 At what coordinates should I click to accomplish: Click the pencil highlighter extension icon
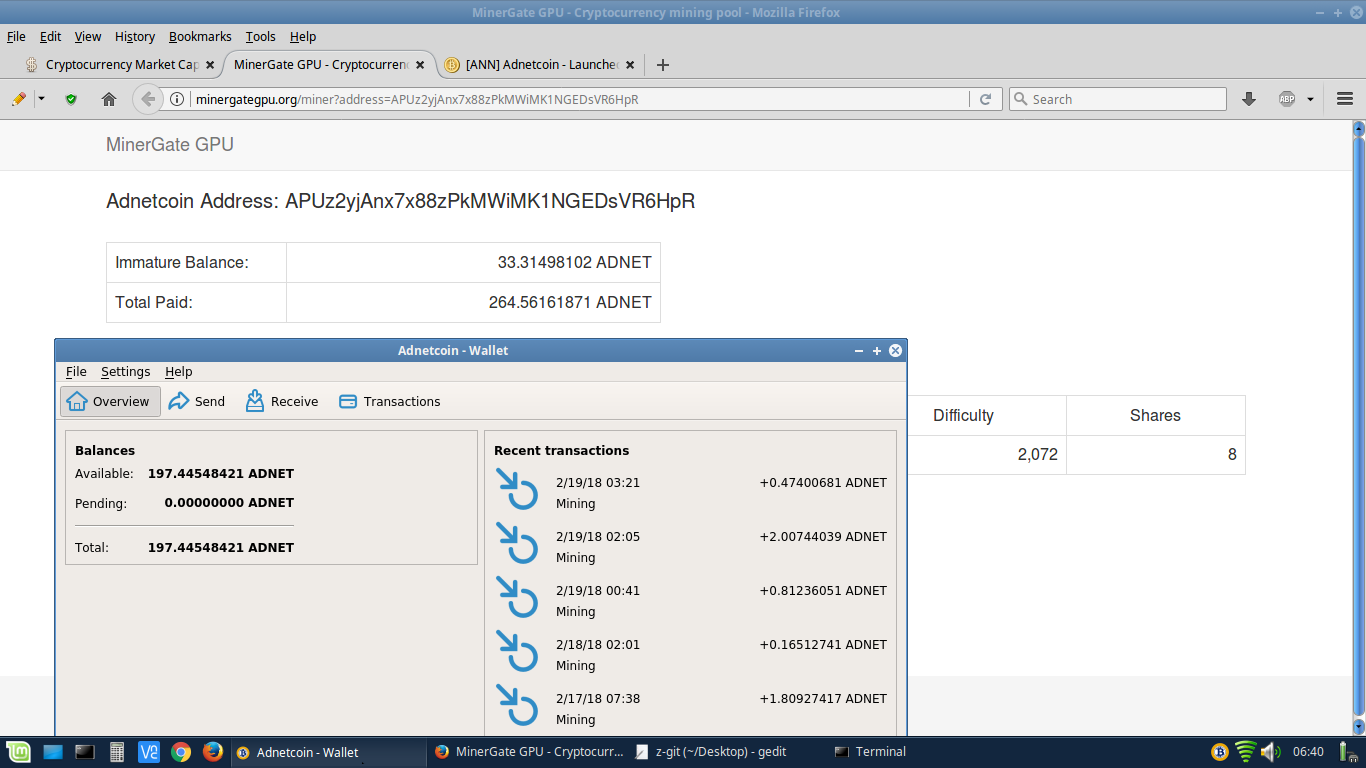click(x=18, y=99)
